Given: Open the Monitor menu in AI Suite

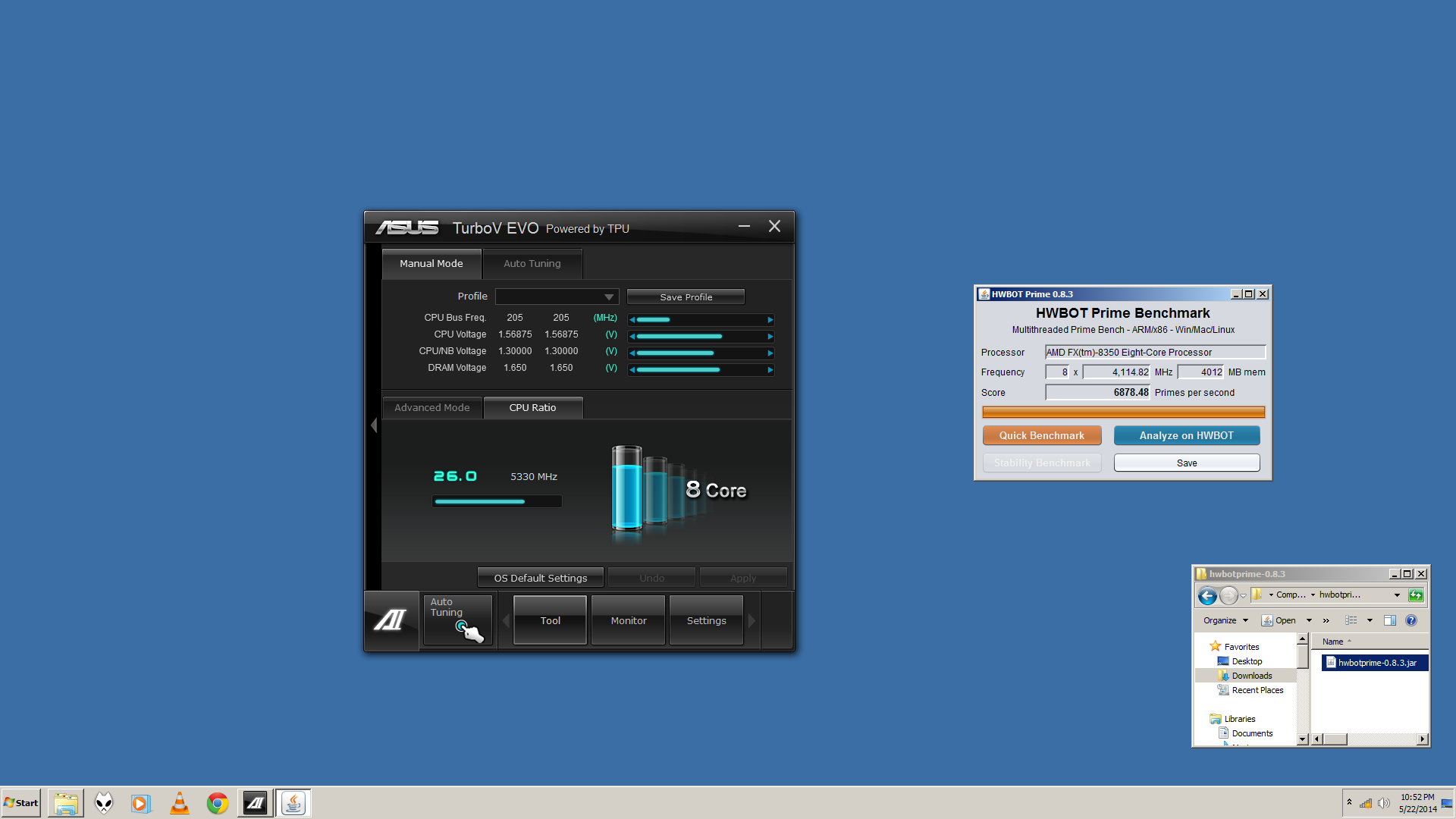Looking at the screenshot, I should [629, 620].
